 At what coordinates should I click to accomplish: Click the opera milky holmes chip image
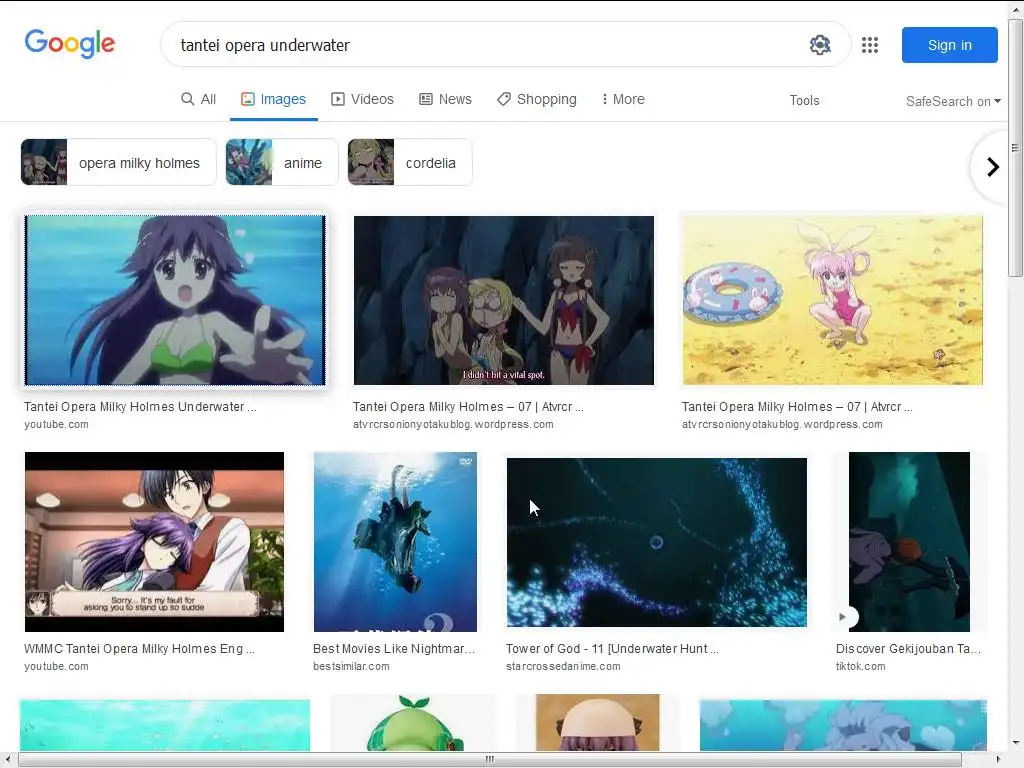tap(44, 162)
